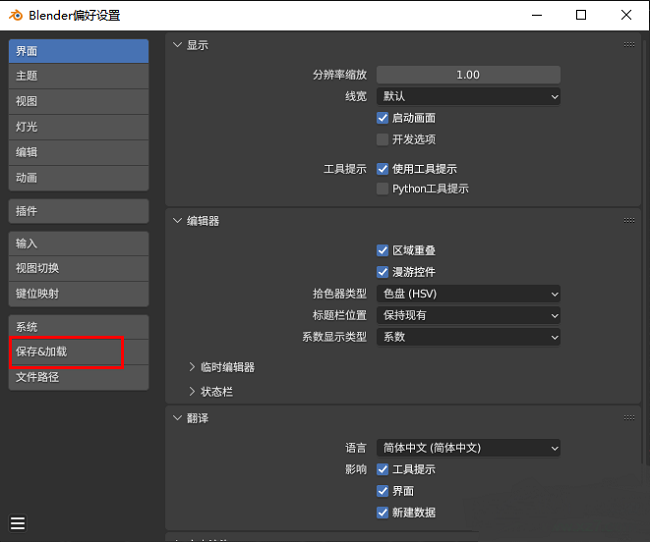Click the Blender logo in title bar

tap(16, 15)
